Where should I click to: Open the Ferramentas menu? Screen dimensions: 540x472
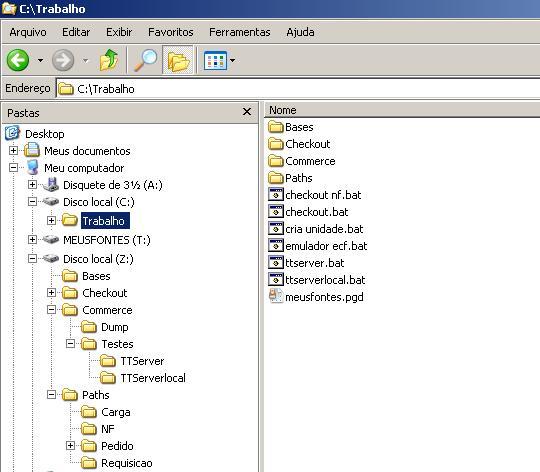pos(240,32)
